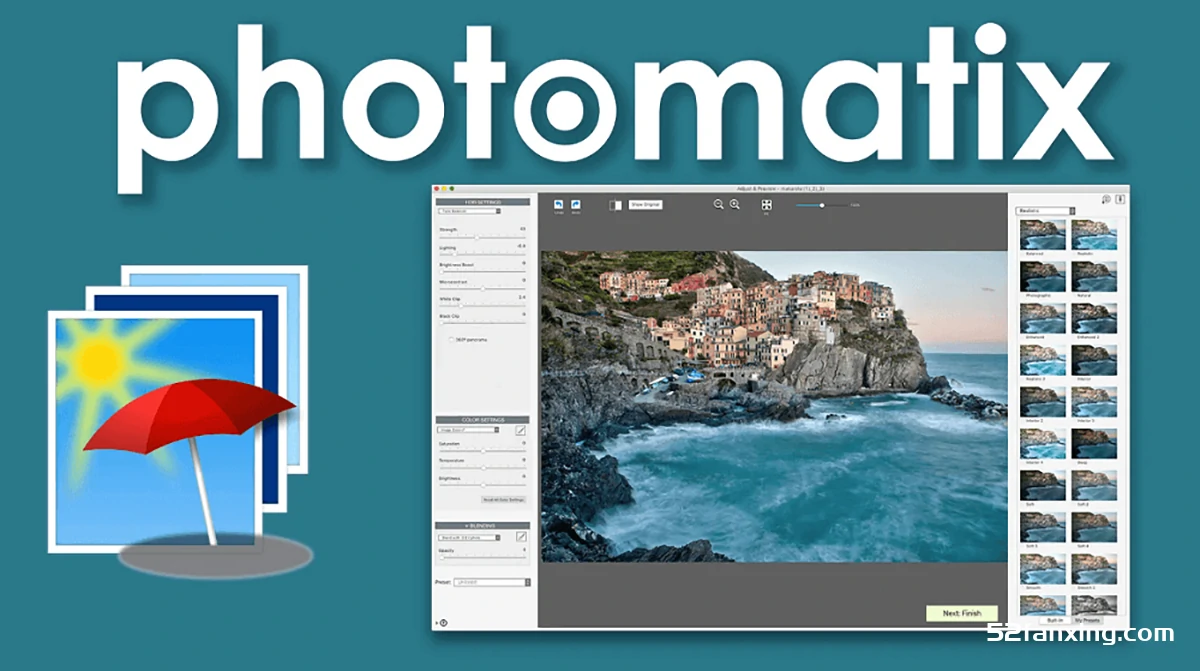Click the main coastal village preview image
The height and width of the screenshot is (671, 1200).
coord(774,406)
